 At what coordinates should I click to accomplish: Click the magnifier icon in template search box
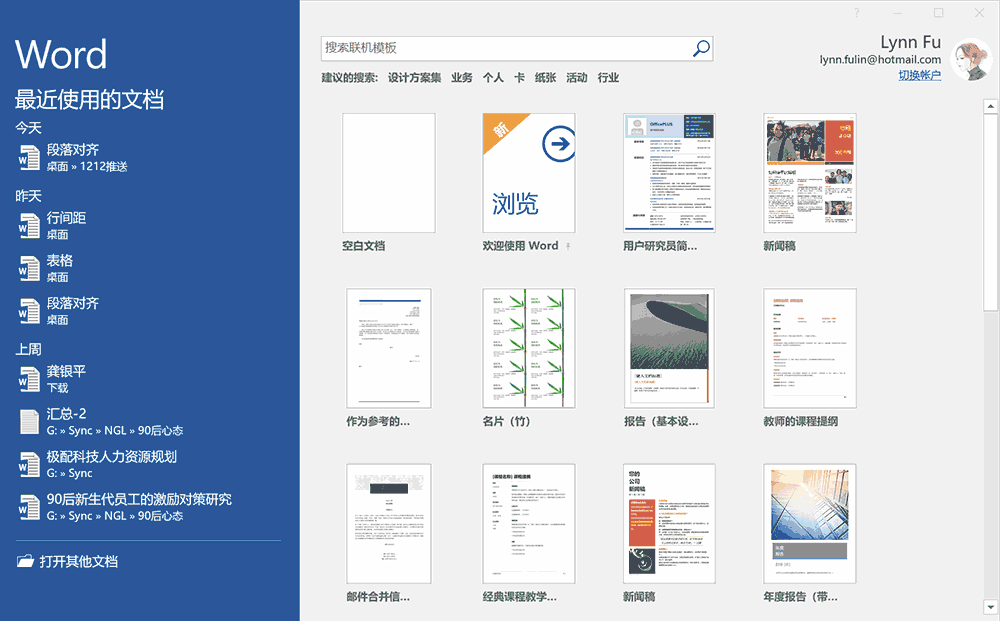click(x=701, y=48)
